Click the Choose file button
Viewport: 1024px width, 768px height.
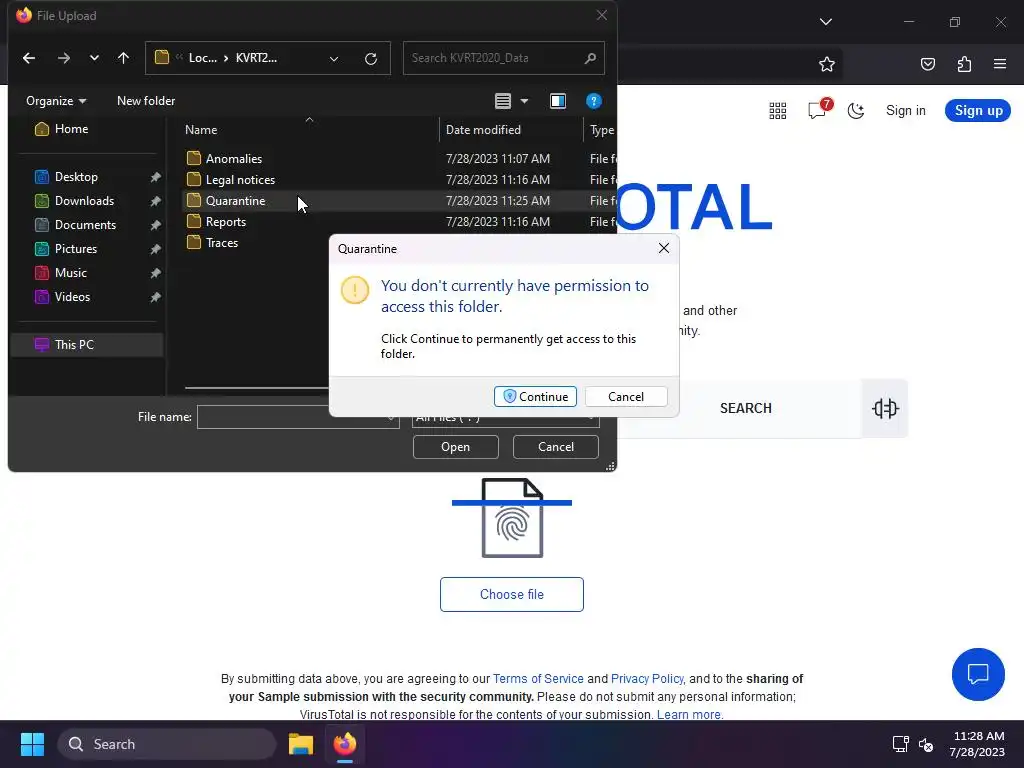511,594
